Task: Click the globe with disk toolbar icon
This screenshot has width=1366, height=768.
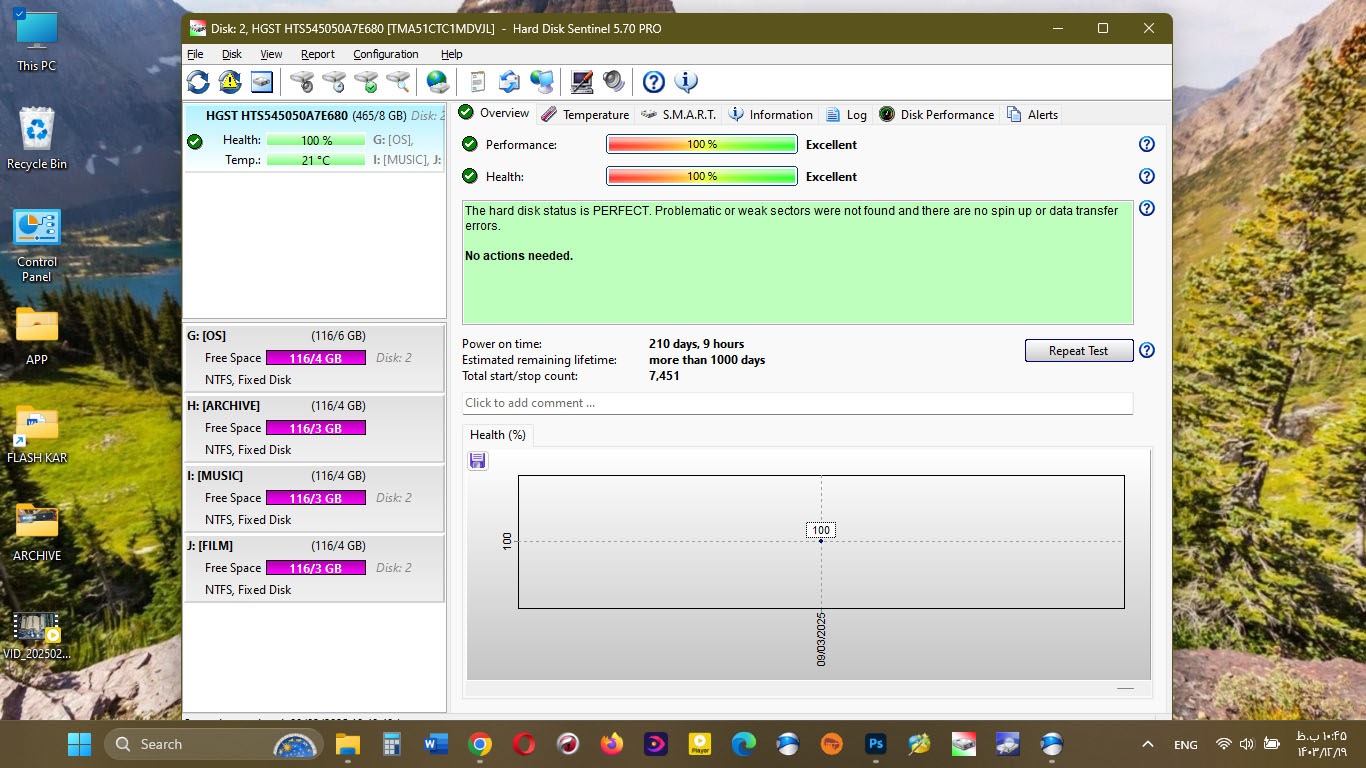Action: tap(437, 82)
